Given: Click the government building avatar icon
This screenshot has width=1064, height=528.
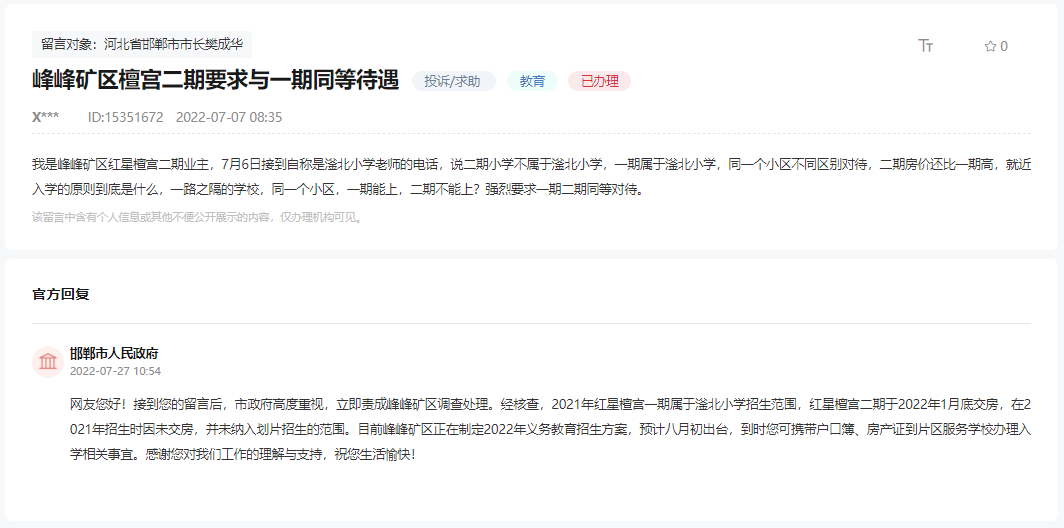Looking at the screenshot, I should pos(48,361).
